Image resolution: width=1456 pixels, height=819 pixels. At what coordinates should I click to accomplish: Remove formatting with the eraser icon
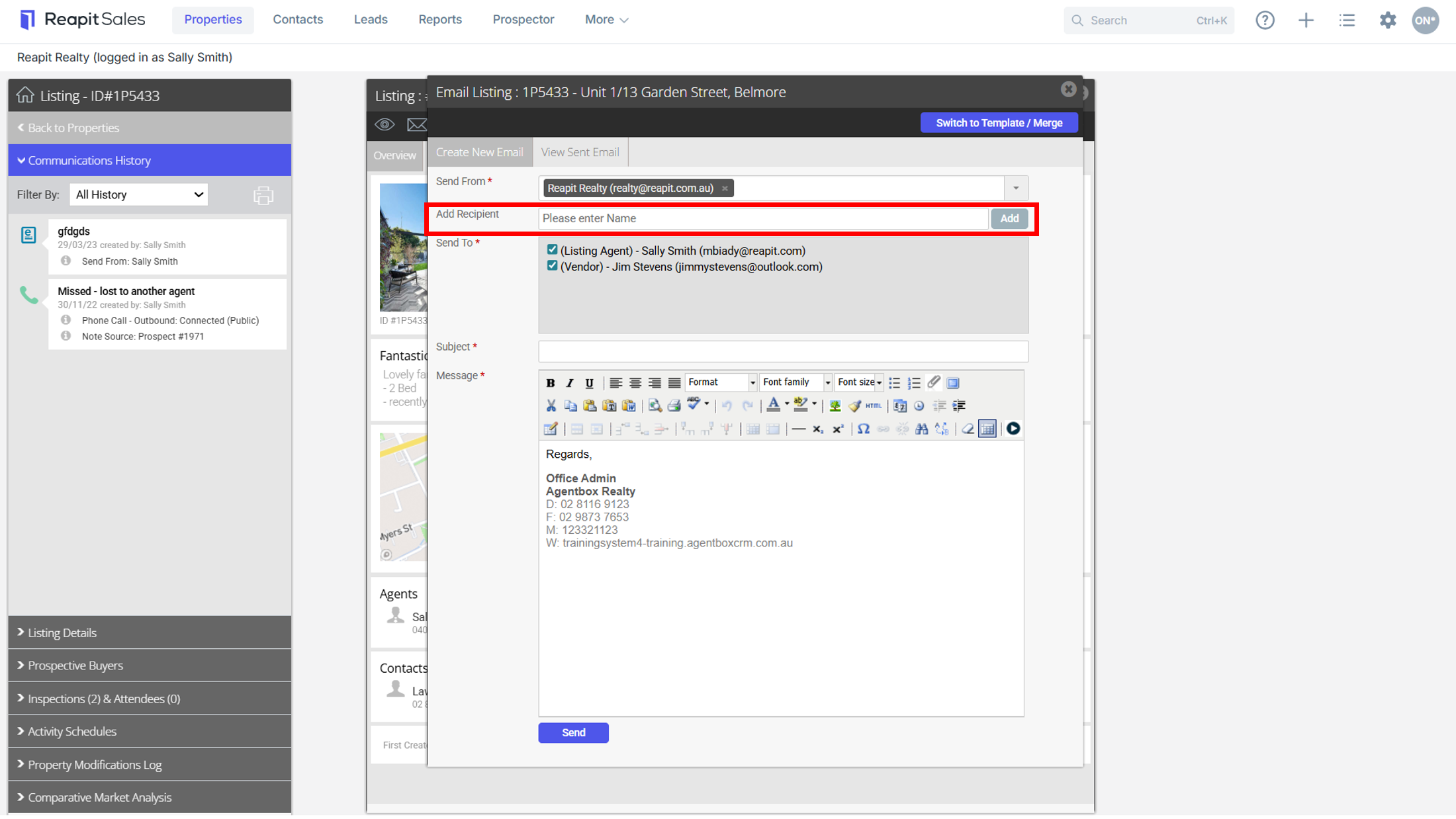(x=968, y=429)
